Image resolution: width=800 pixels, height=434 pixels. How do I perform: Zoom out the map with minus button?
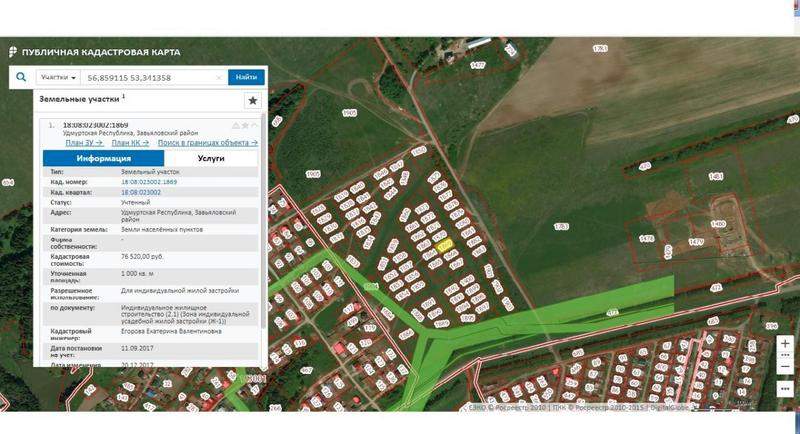point(785,367)
